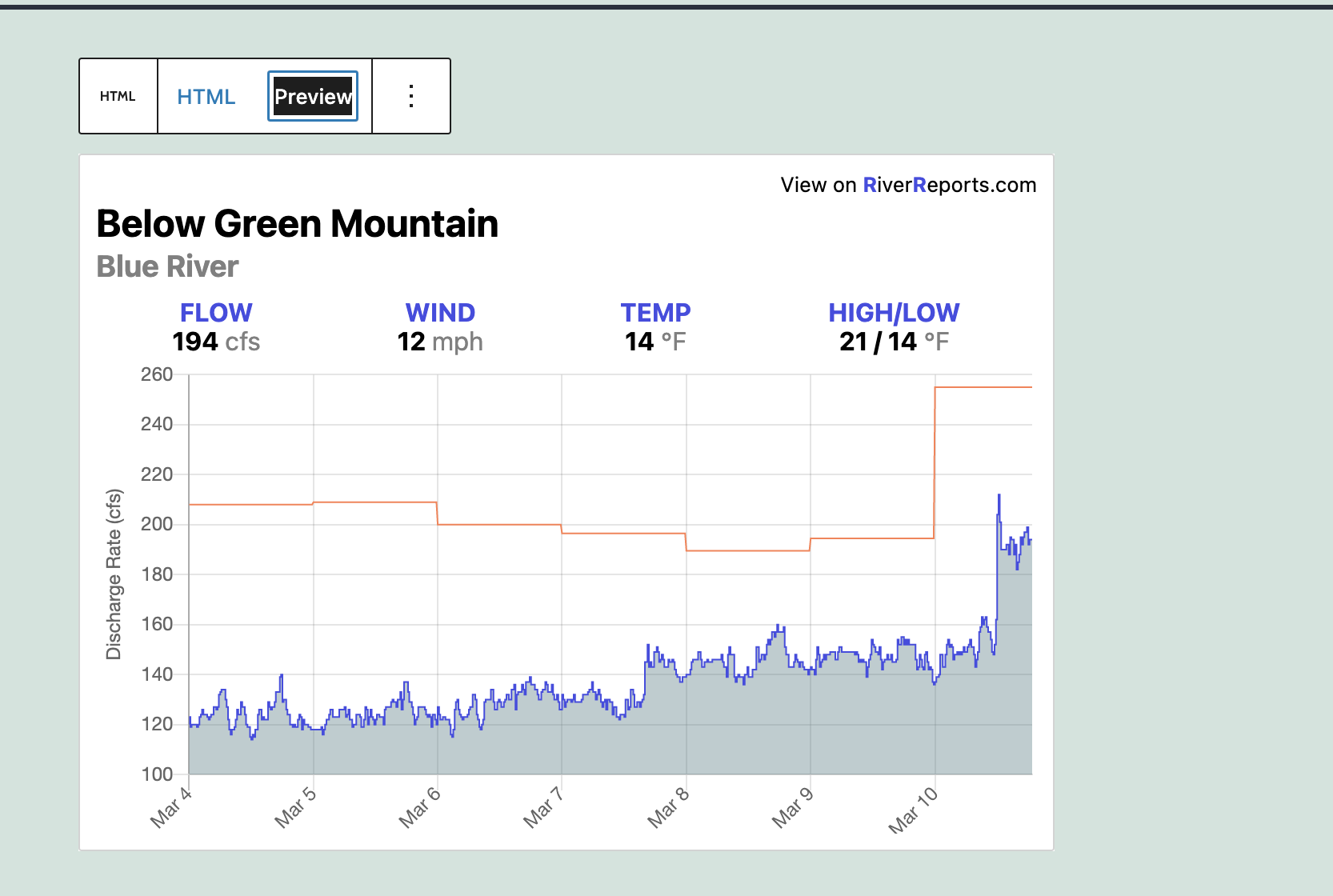Select the Preview tab

313,97
